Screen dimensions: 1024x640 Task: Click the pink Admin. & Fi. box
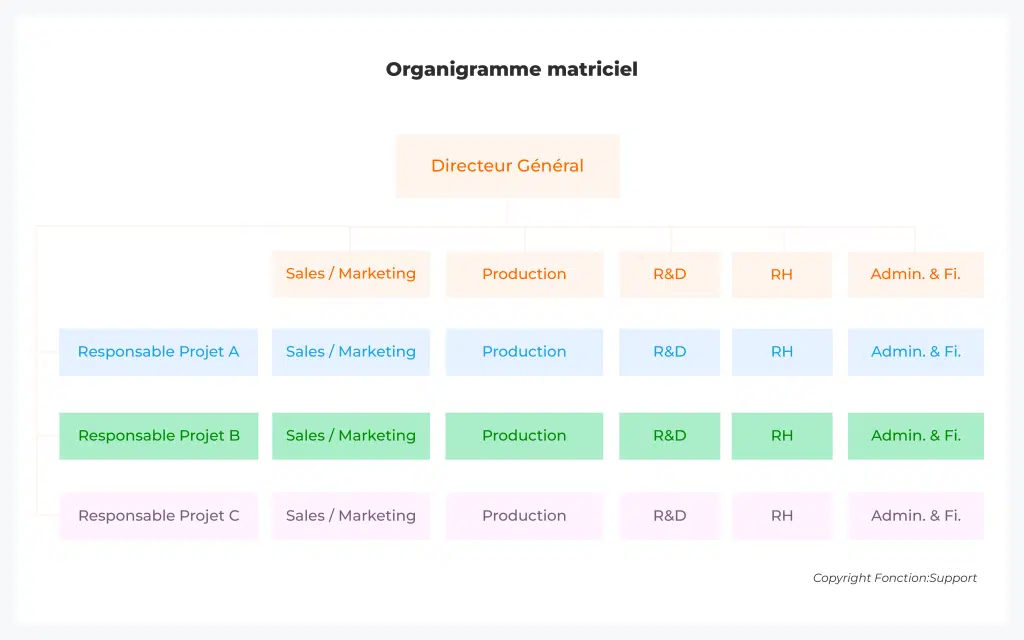point(916,516)
